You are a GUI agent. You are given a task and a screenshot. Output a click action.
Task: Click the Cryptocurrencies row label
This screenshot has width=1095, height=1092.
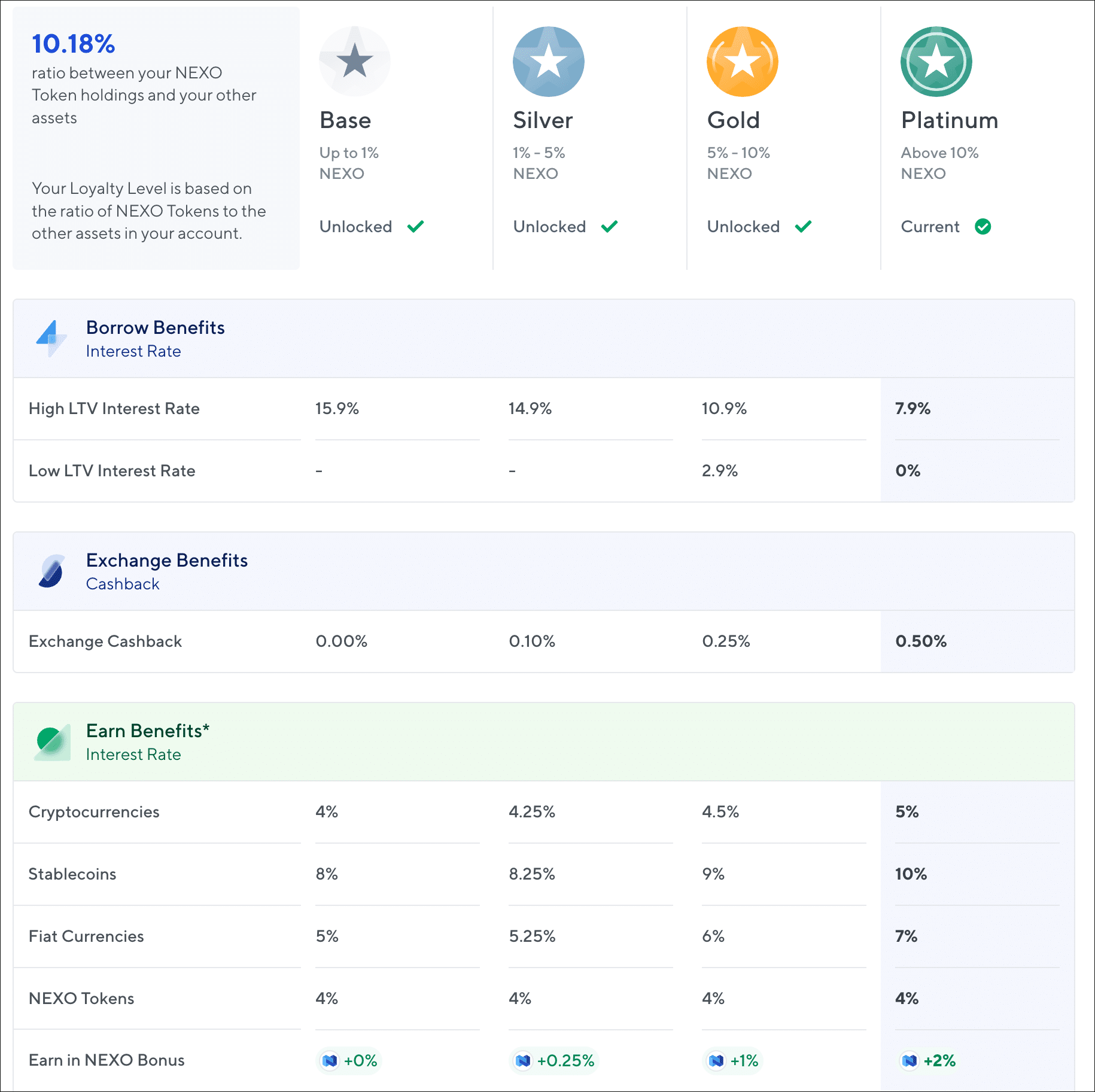(x=94, y=812)
